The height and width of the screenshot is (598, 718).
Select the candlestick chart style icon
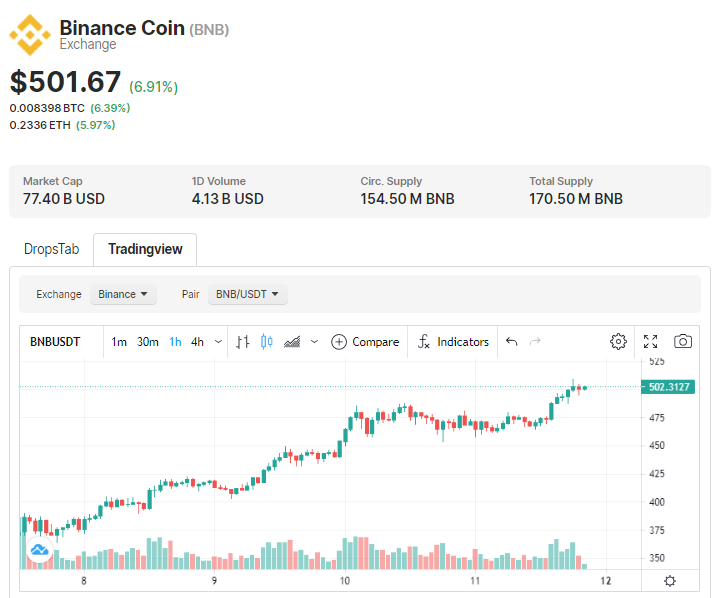point(267,342)
